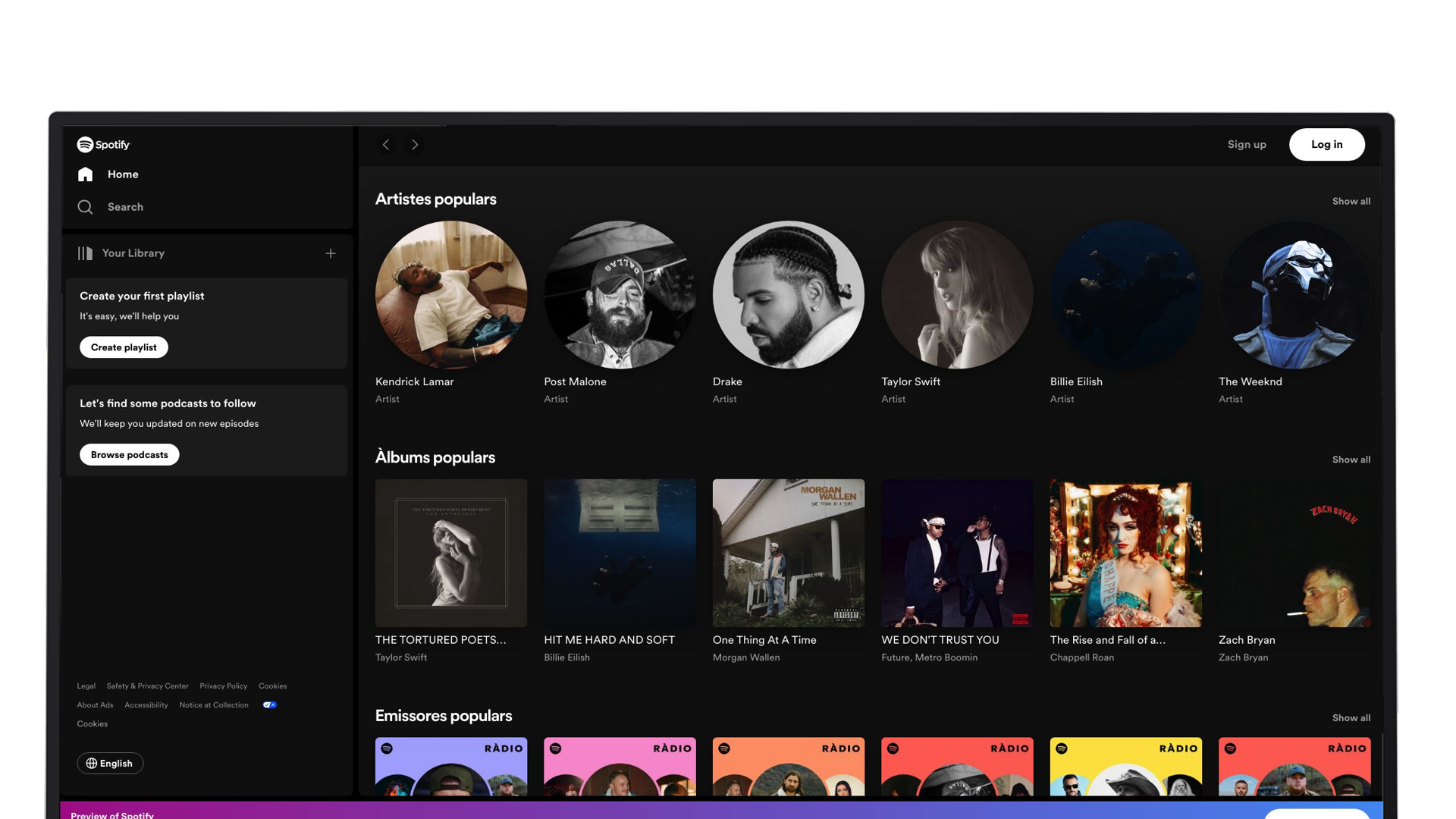Click the Morgan Wallen artist name
This screenshot has width=1456, height=819.
click(x=746, y=658)
